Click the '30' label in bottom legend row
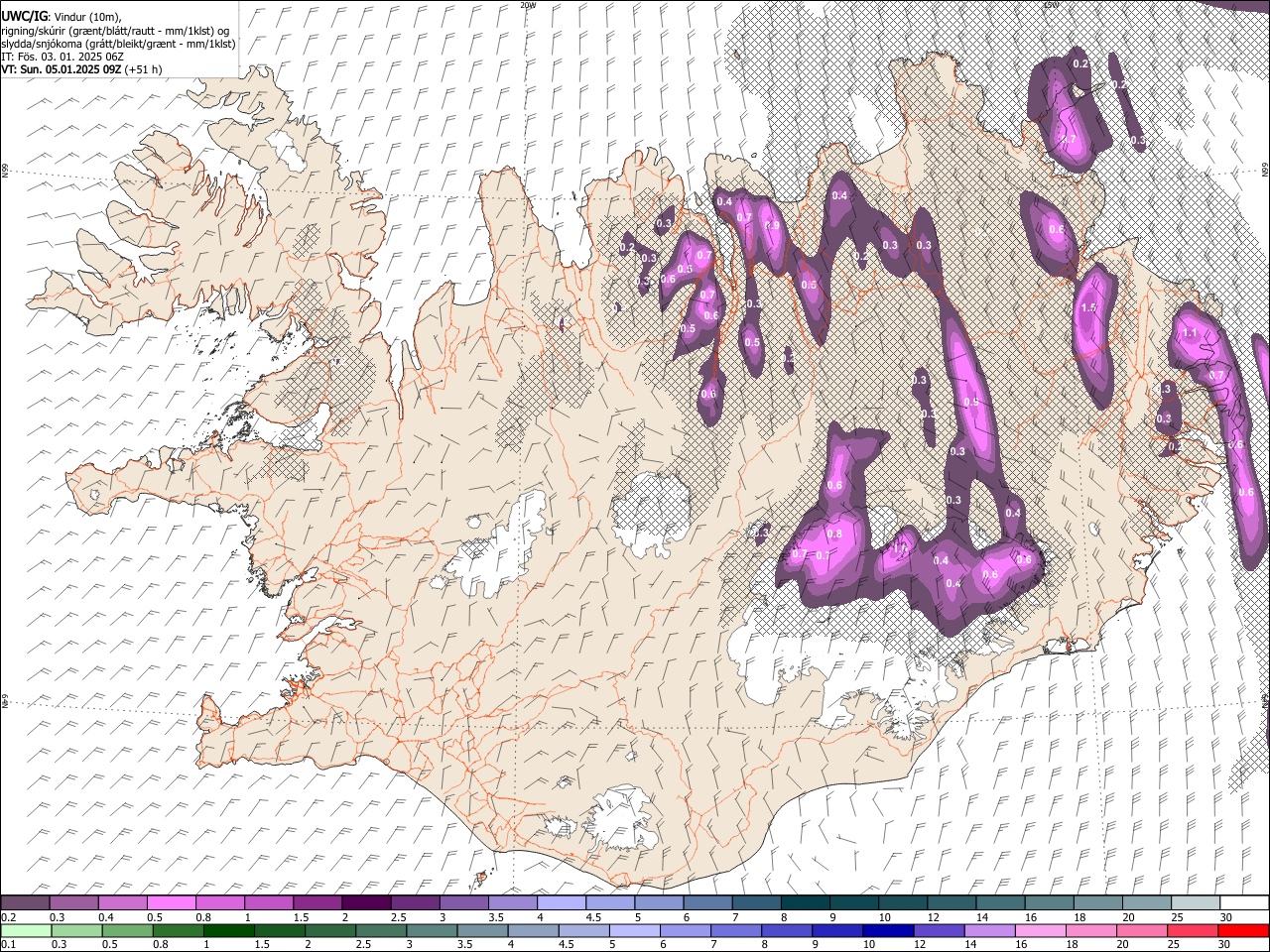This screenshot has height=952, width=1270. (1226, 944)
